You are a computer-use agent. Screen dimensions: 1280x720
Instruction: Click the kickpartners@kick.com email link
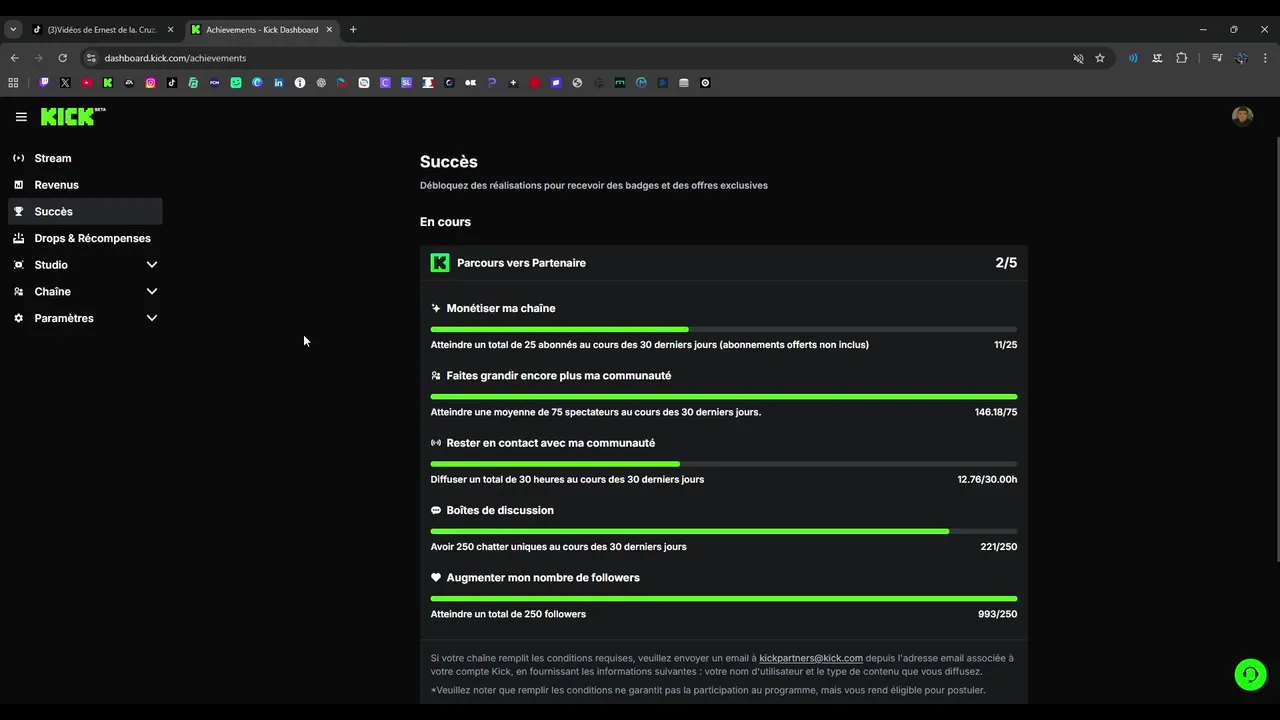pos(810,658)
